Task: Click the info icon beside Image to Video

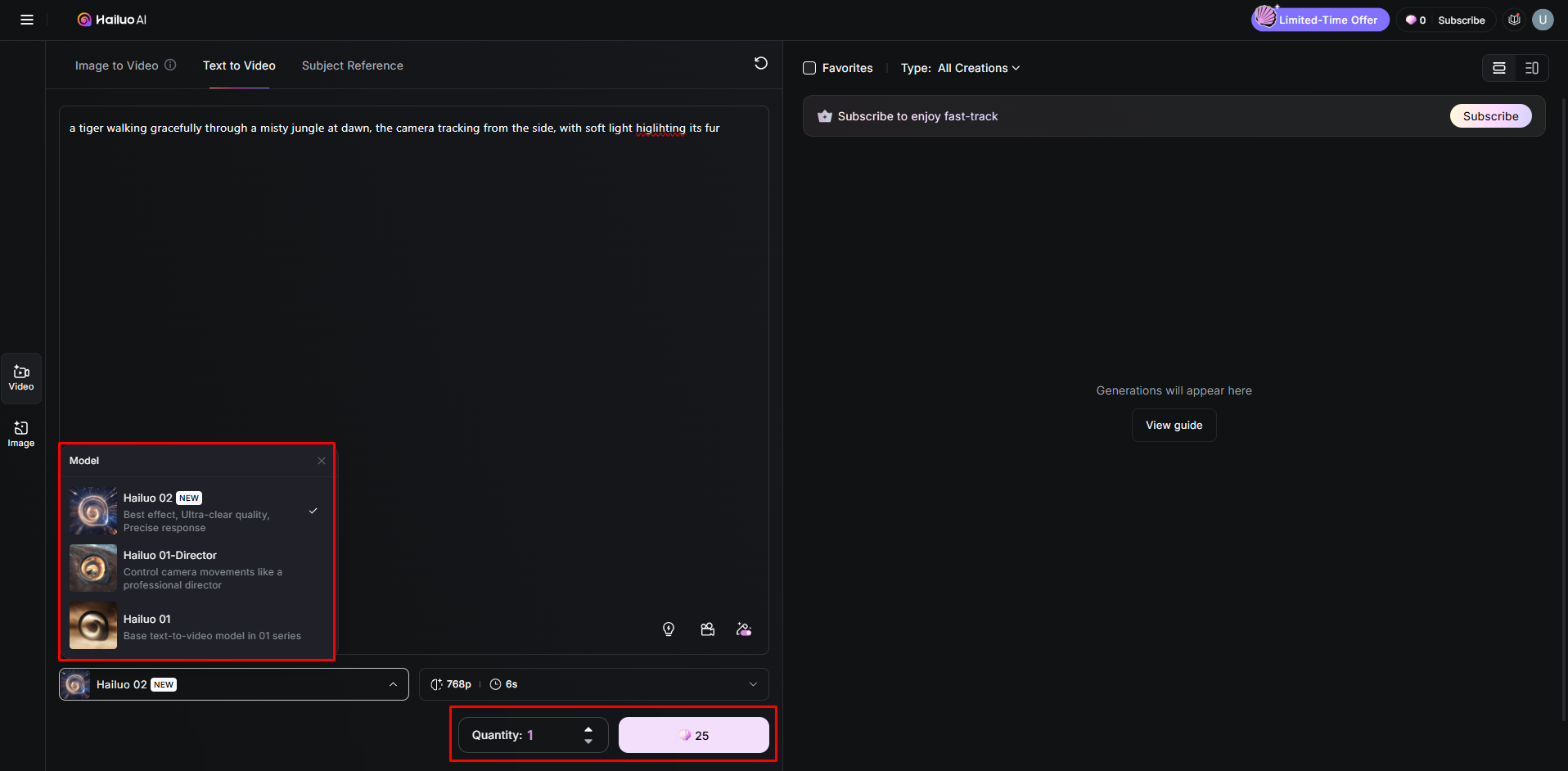Action: 170,65
